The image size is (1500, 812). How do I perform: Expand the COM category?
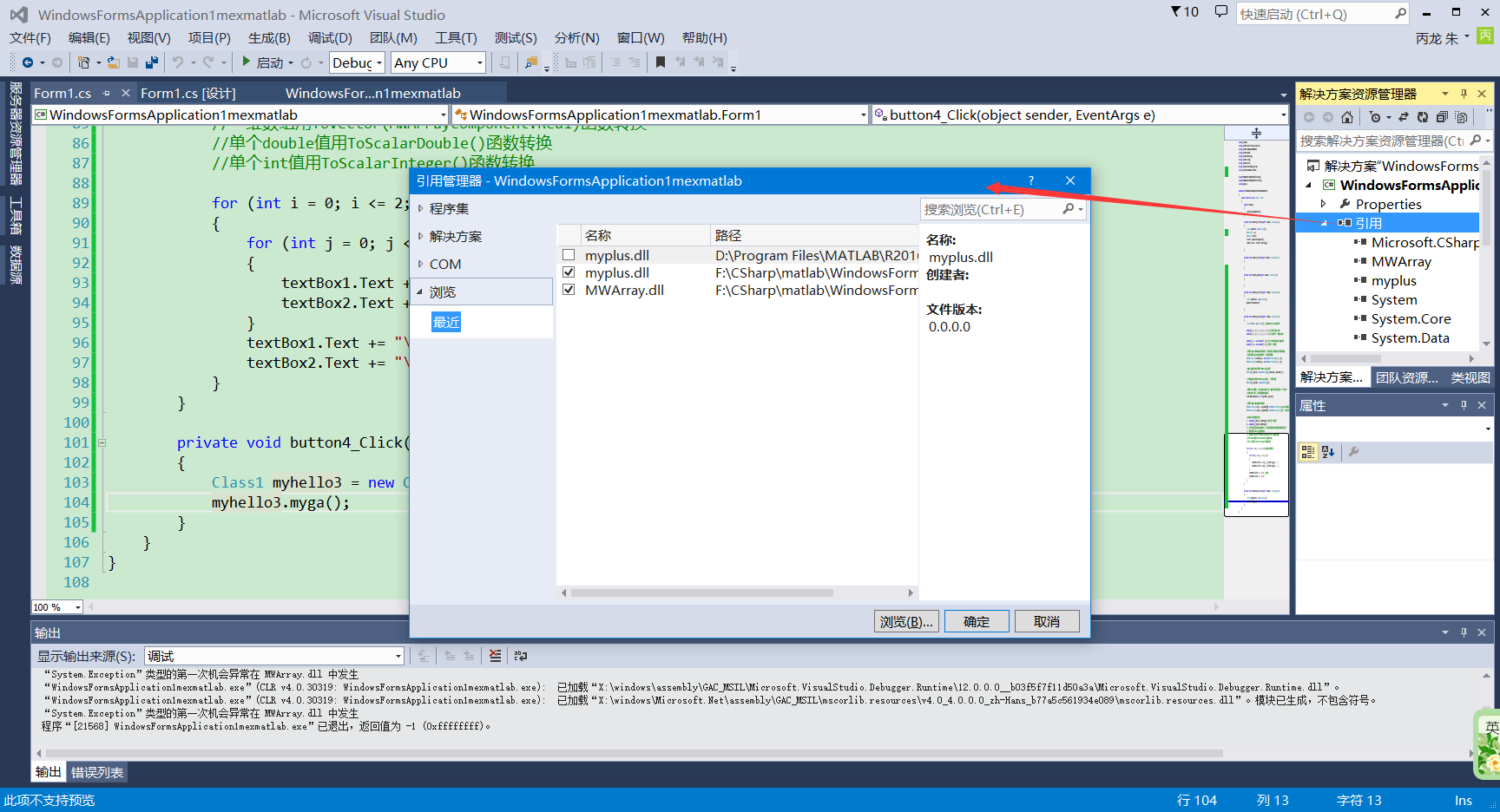(x=421, y=264)
